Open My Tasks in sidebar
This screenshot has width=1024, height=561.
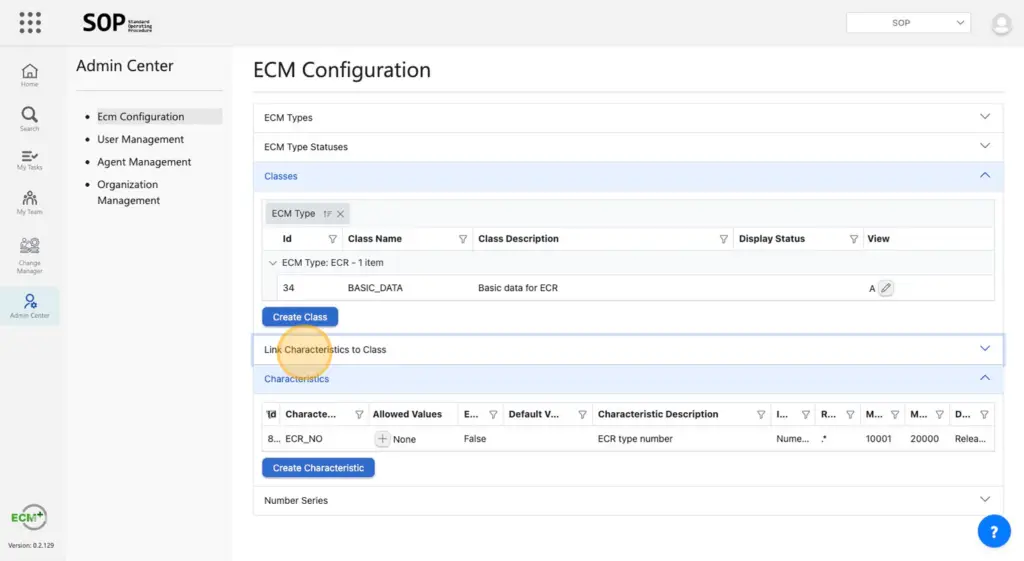point(30,160)
